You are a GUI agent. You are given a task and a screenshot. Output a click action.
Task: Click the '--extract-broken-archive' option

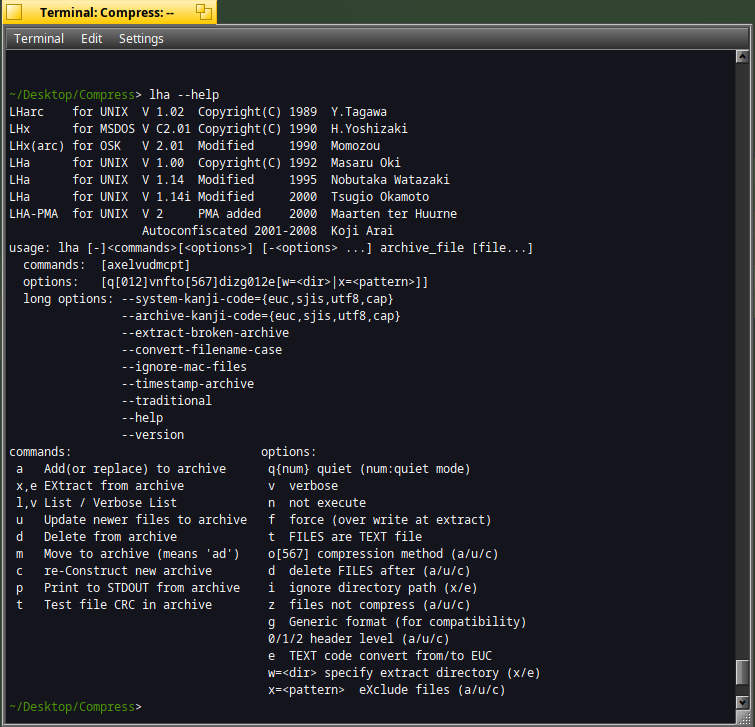[x=205, y=333]
